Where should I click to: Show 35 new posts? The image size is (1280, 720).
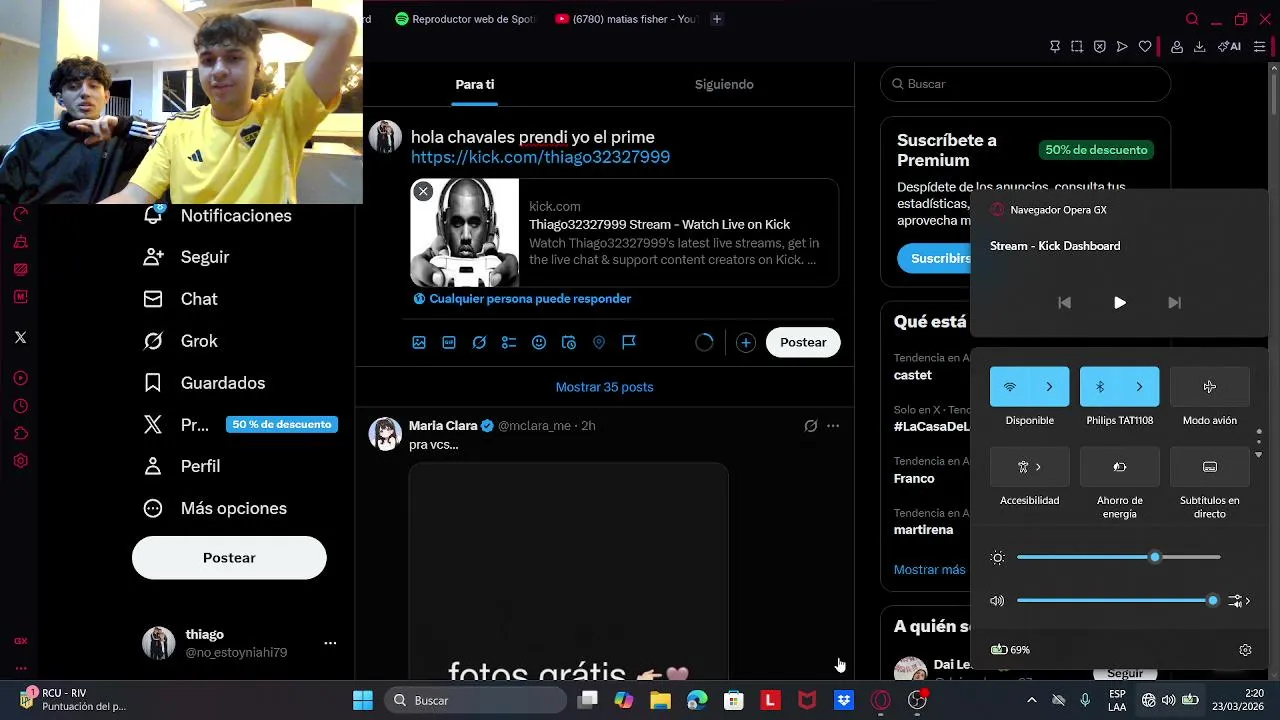click(605, 387)
